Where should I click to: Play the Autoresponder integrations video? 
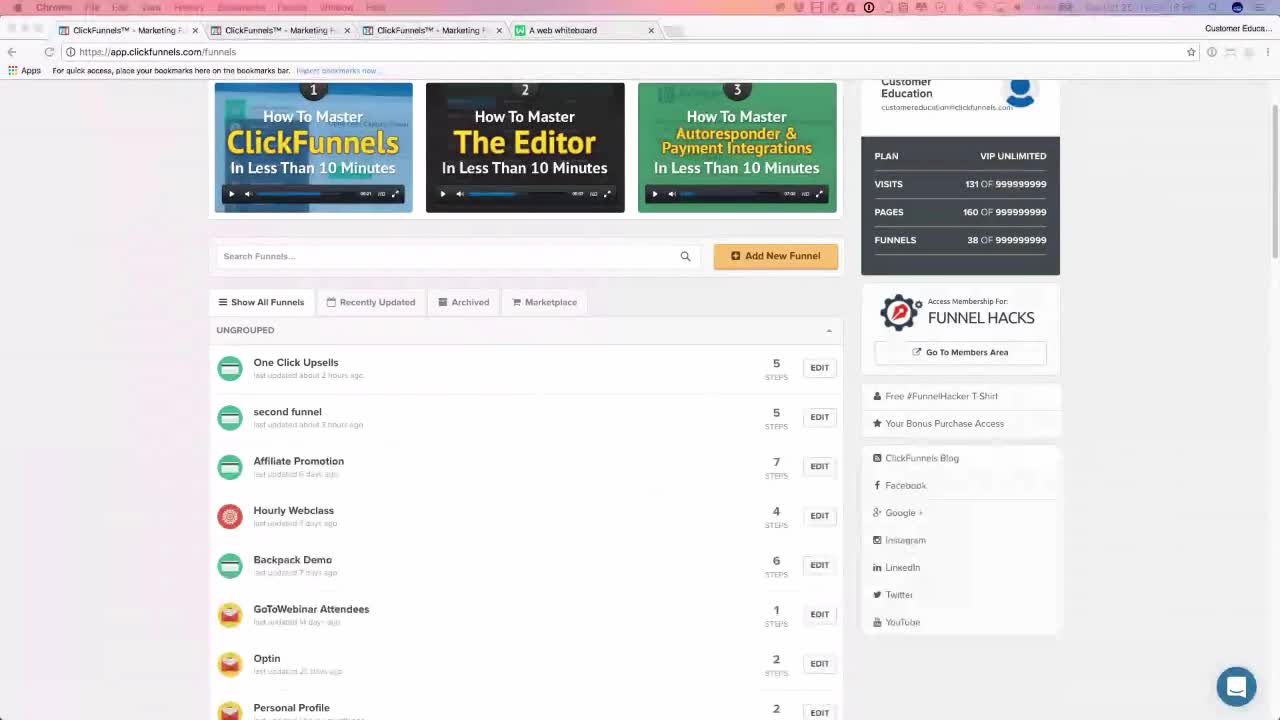click(655, 194)
